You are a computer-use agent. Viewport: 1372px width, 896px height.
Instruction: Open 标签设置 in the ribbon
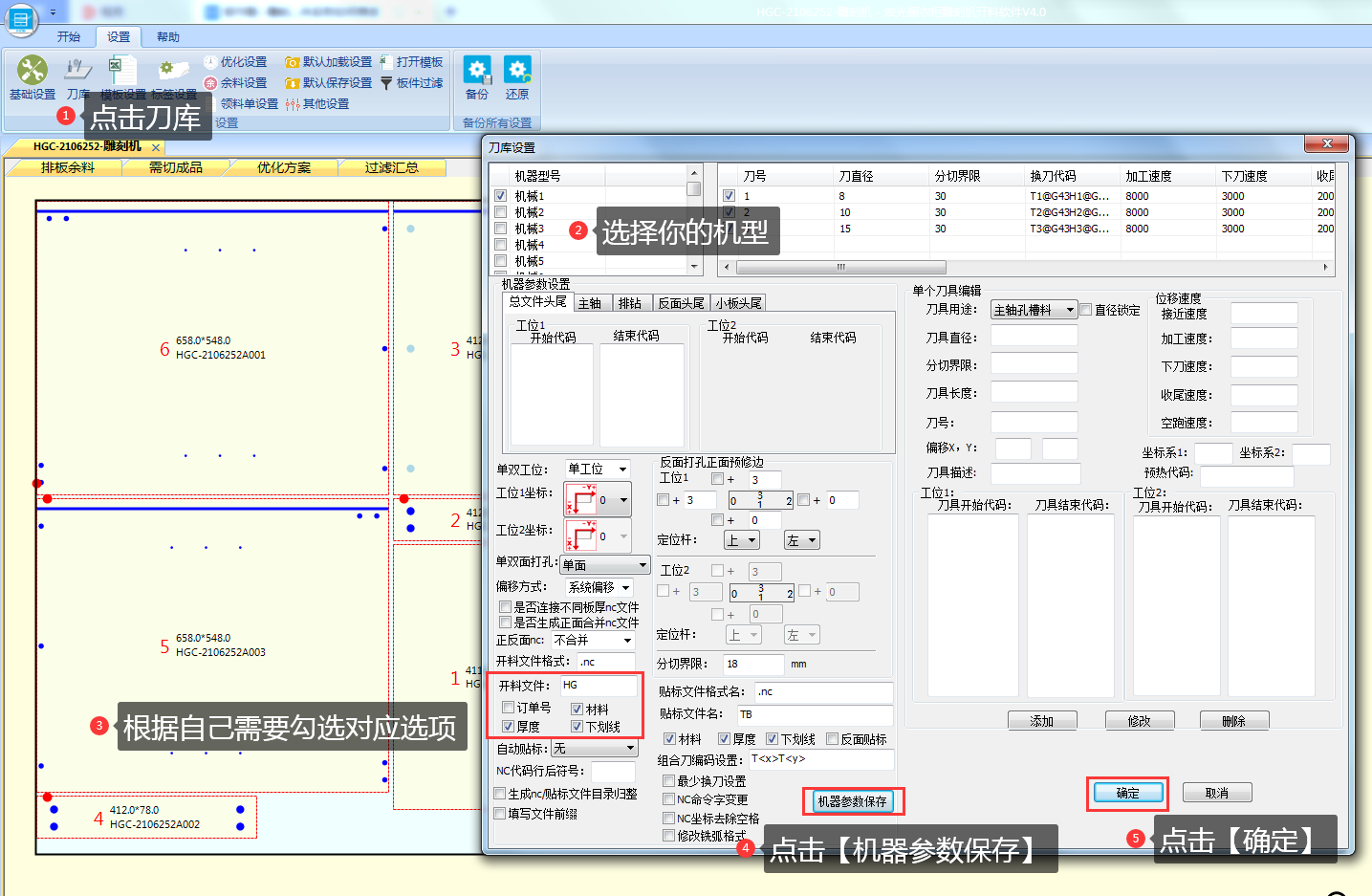pyautogui.click(x=173, y=77)
